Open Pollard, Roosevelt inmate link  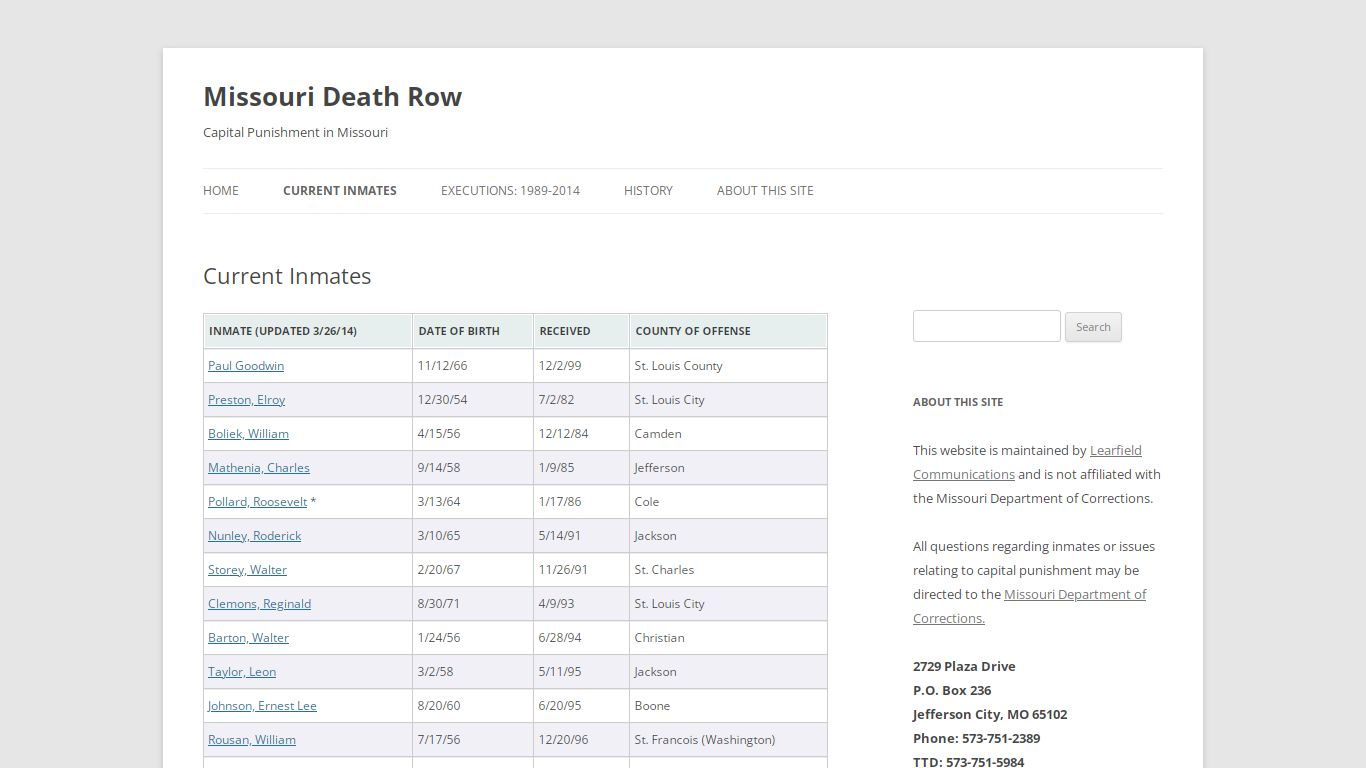pyautogui.click(x=257, y=502)
